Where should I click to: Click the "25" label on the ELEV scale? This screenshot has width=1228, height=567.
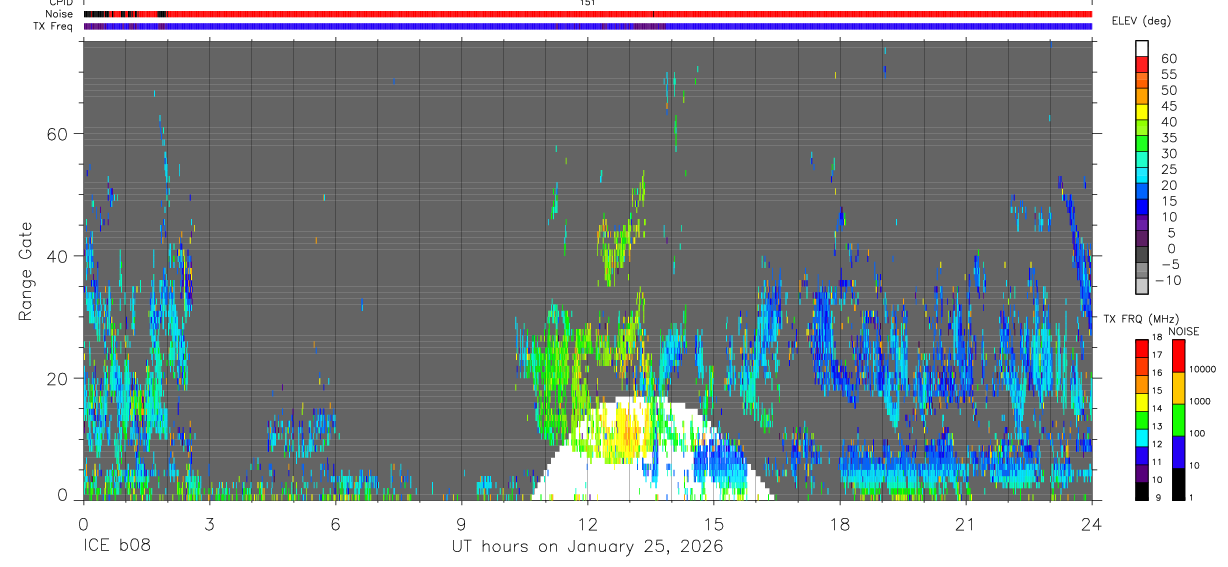click(1168, 169)
